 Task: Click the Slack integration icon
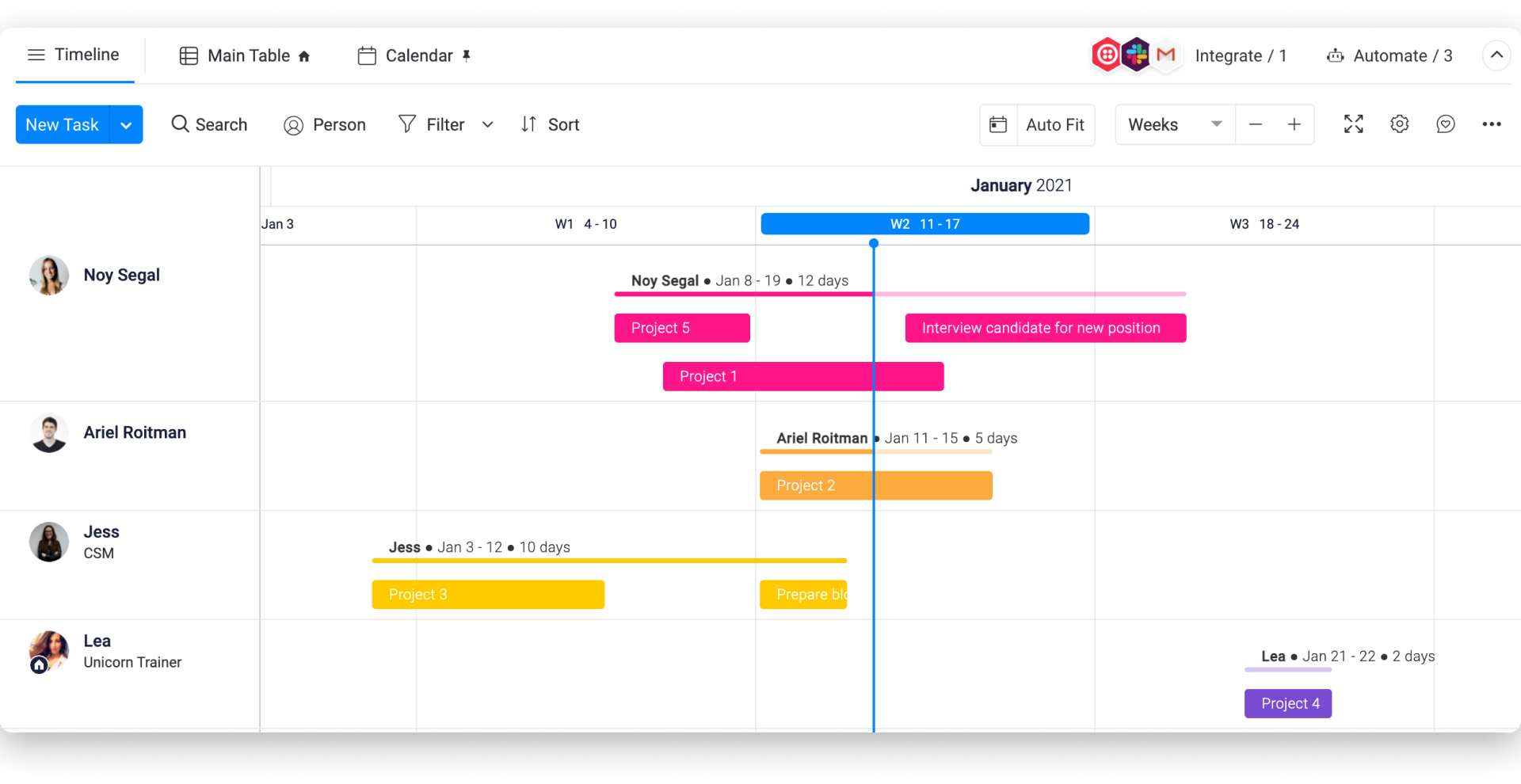[1137, 55]
